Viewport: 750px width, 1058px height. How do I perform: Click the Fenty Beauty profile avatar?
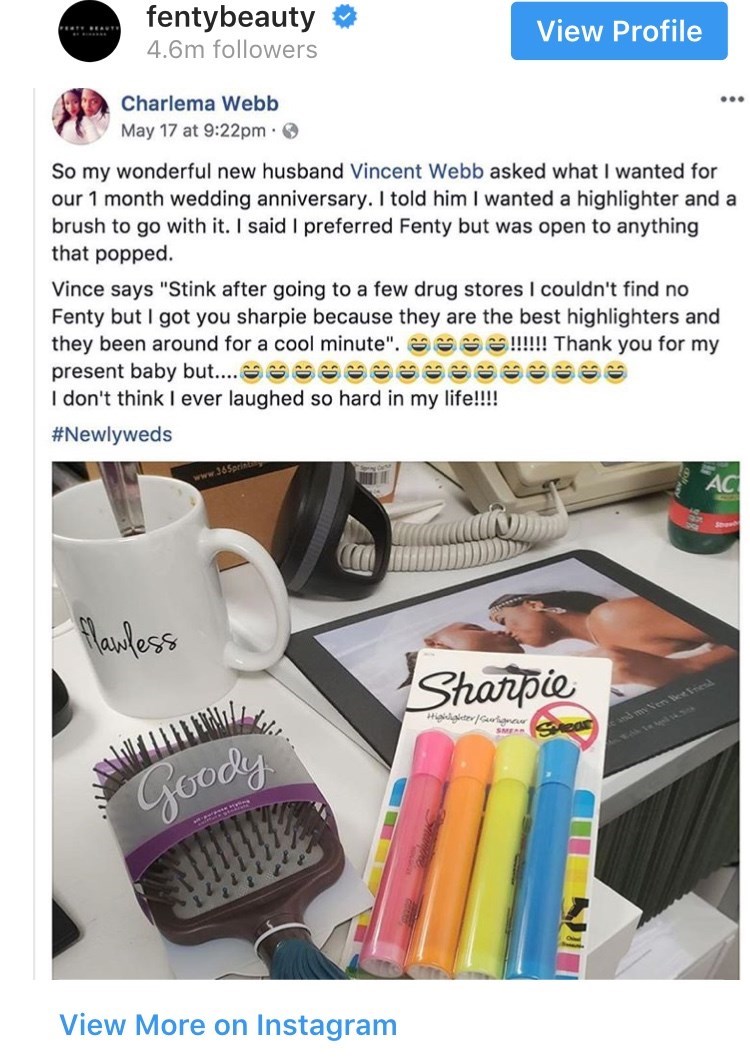coord(90,30)
